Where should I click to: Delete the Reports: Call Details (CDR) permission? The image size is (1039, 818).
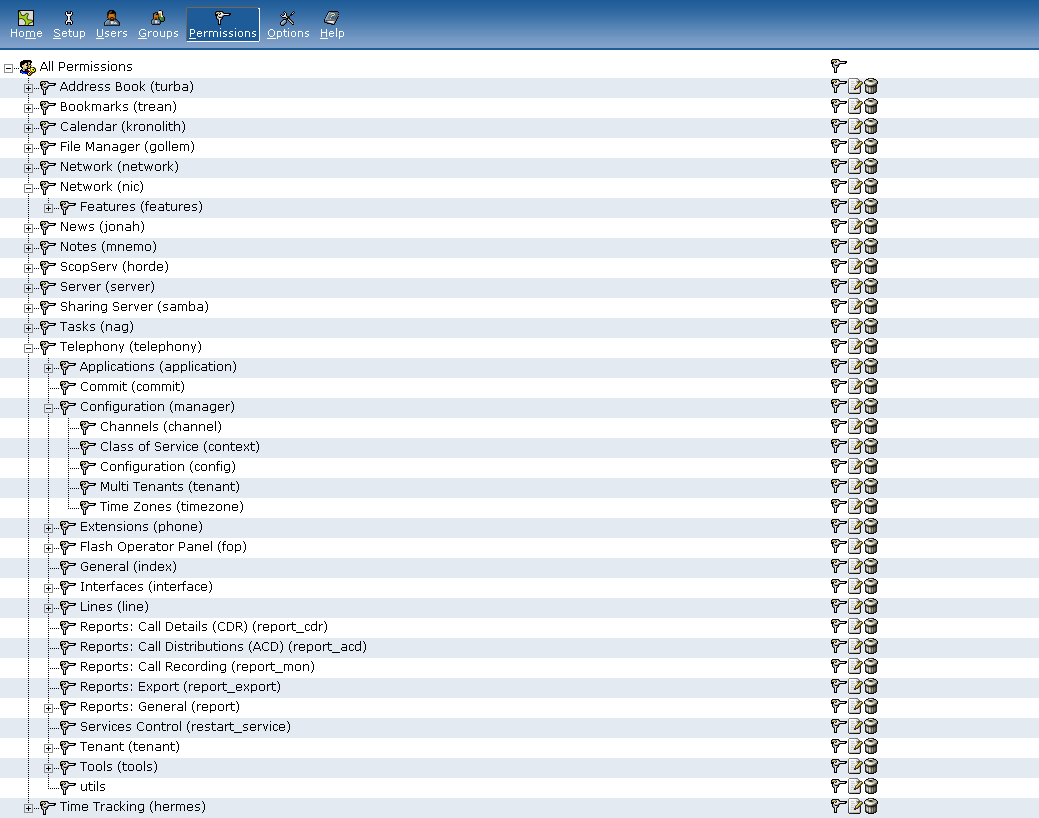click(x=871, y=626)
